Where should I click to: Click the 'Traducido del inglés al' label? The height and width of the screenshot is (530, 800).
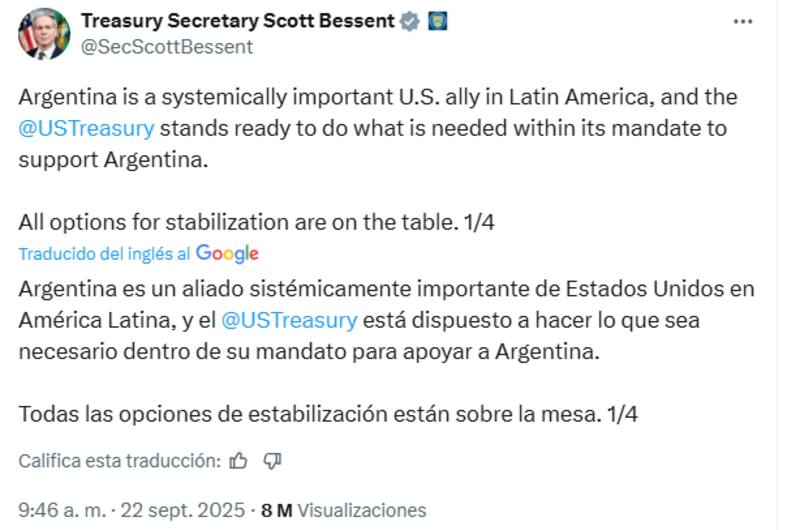pyautogui.click(x=105, y=254)
